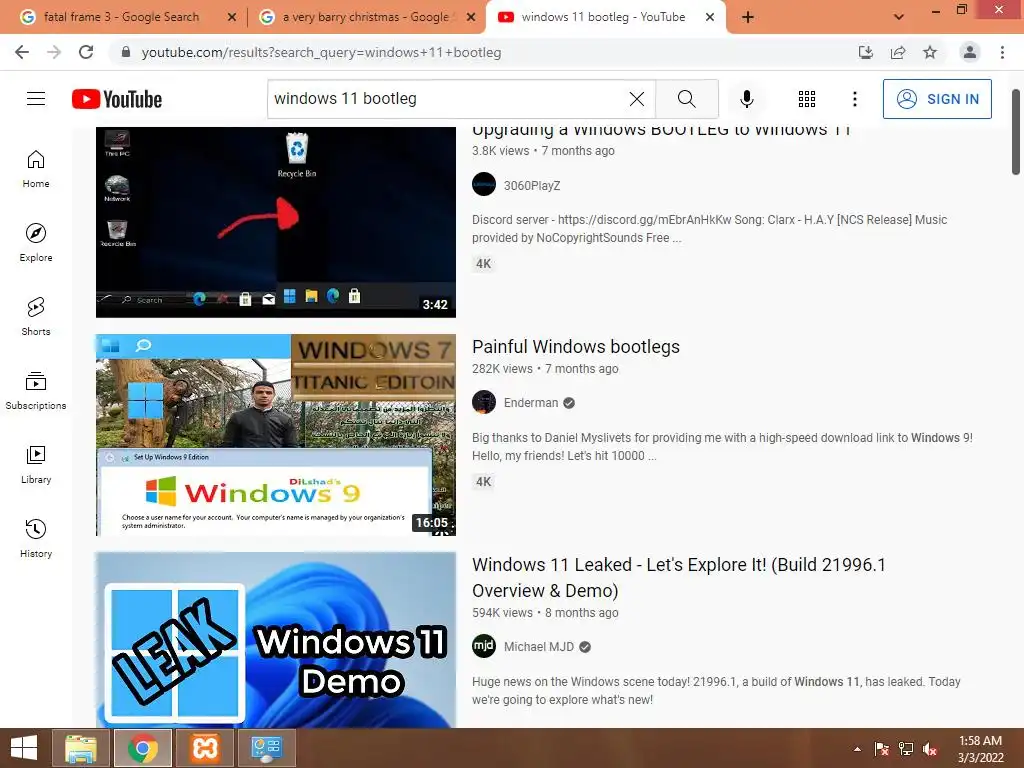Click the taskbar clock 1:58 AM
This screenshot has width=1024, height=768.
click(x=980, y=749)
